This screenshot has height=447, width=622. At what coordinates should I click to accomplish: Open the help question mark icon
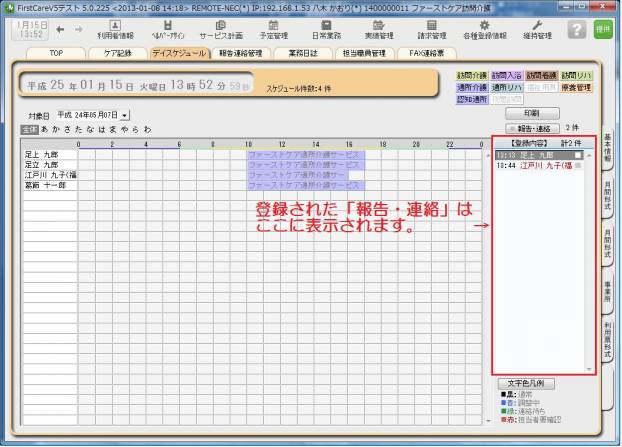point(576,30)
